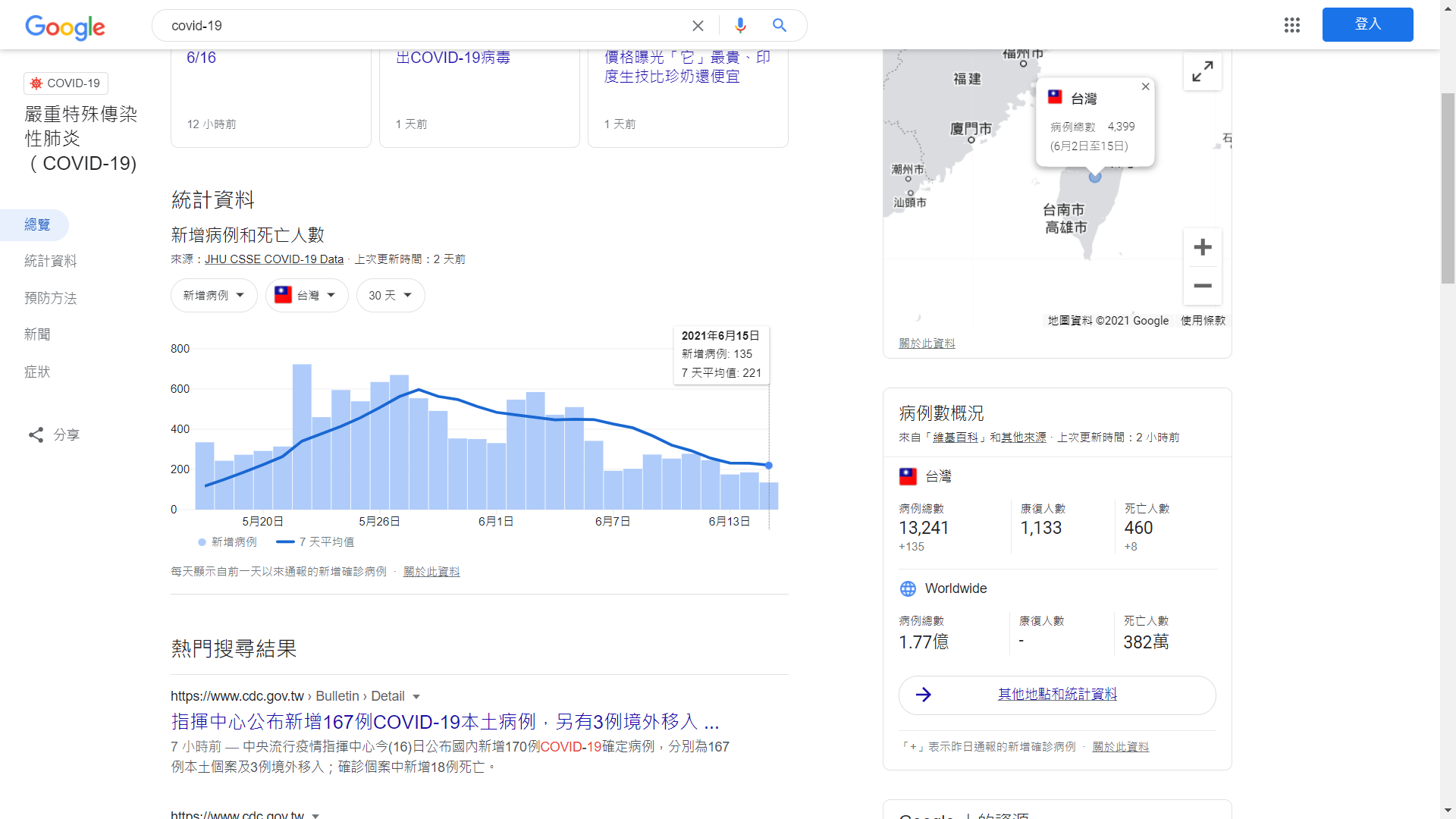1456x819 pixels.
Task: Open the Google apps grid
Action: 1292,26
